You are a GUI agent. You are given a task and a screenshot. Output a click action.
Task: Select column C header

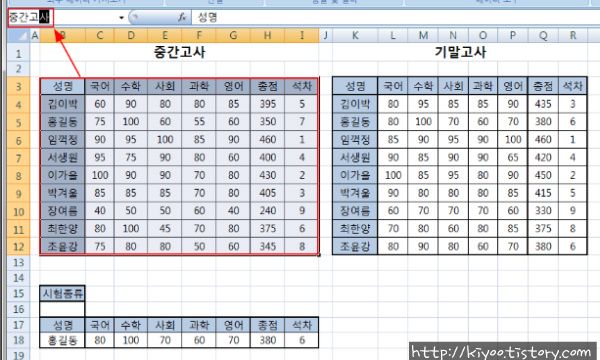coord(100,36)
